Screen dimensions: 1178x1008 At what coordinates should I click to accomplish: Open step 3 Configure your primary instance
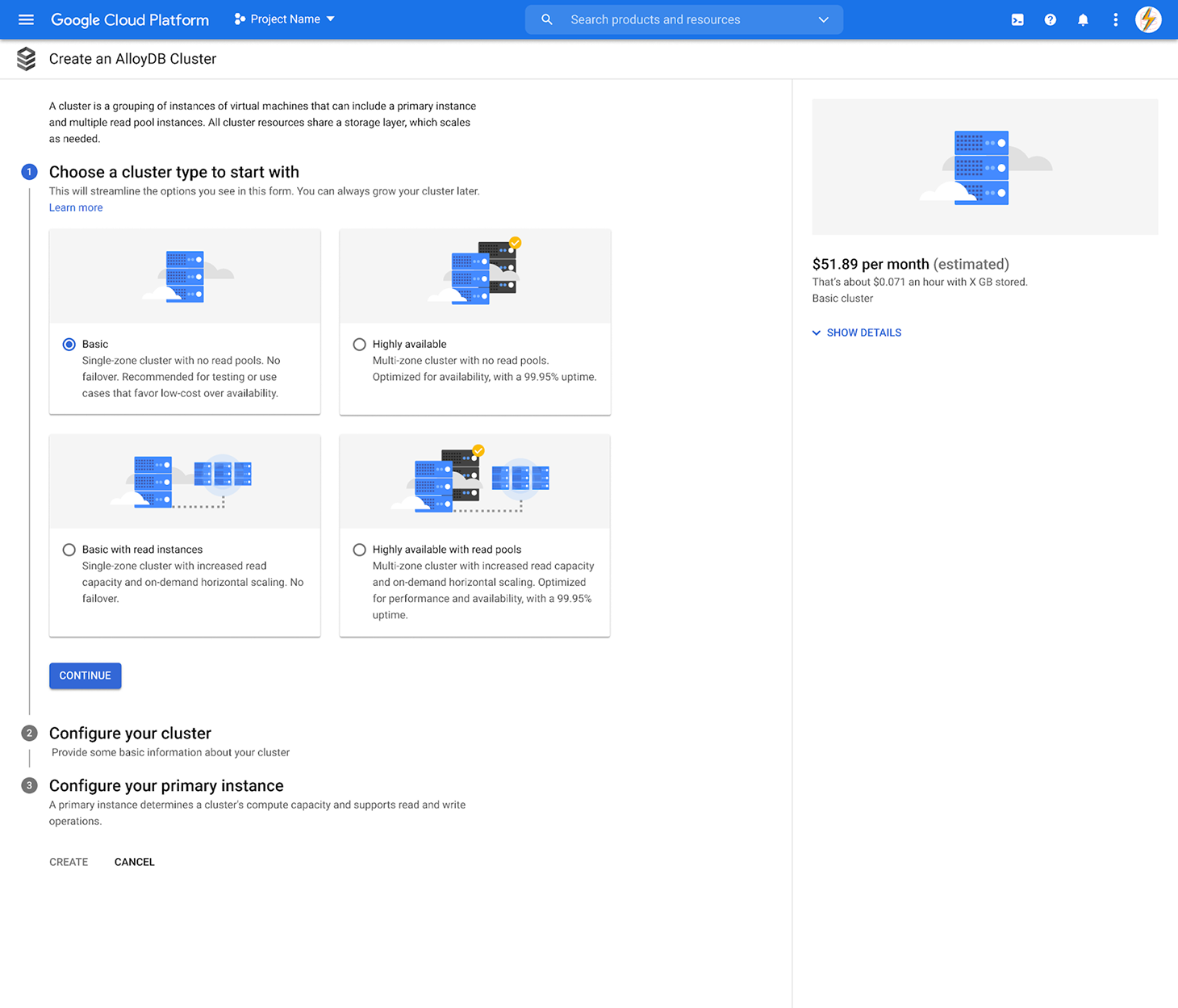coord(166,785)
